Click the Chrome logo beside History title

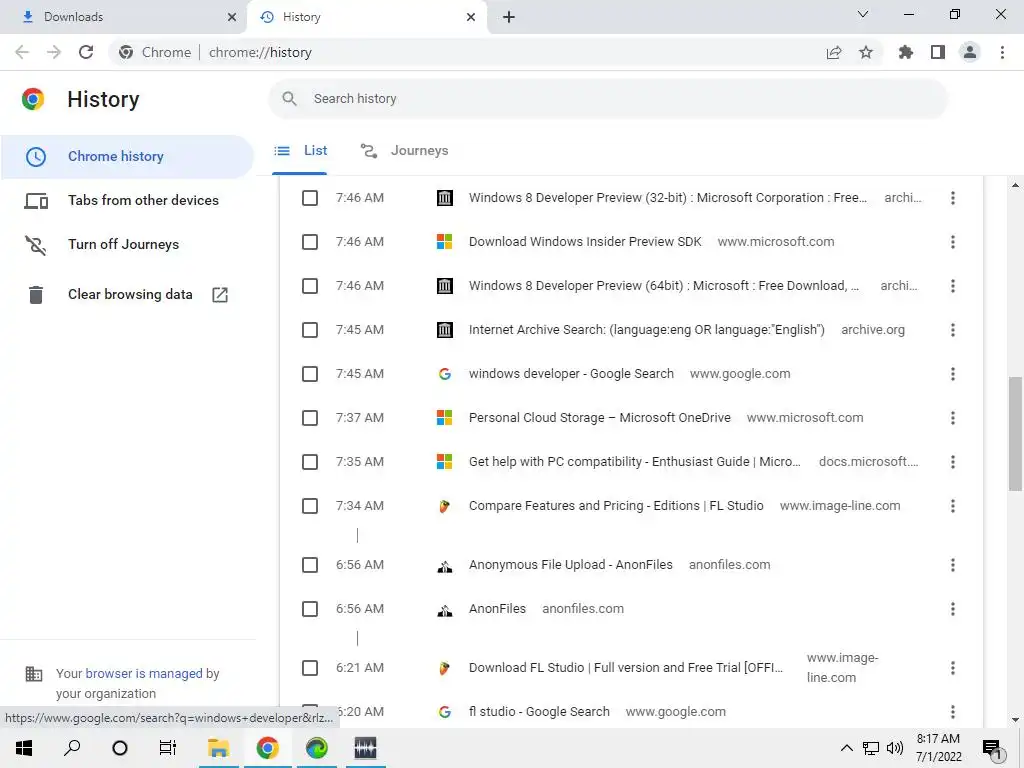tap(33, 99)
